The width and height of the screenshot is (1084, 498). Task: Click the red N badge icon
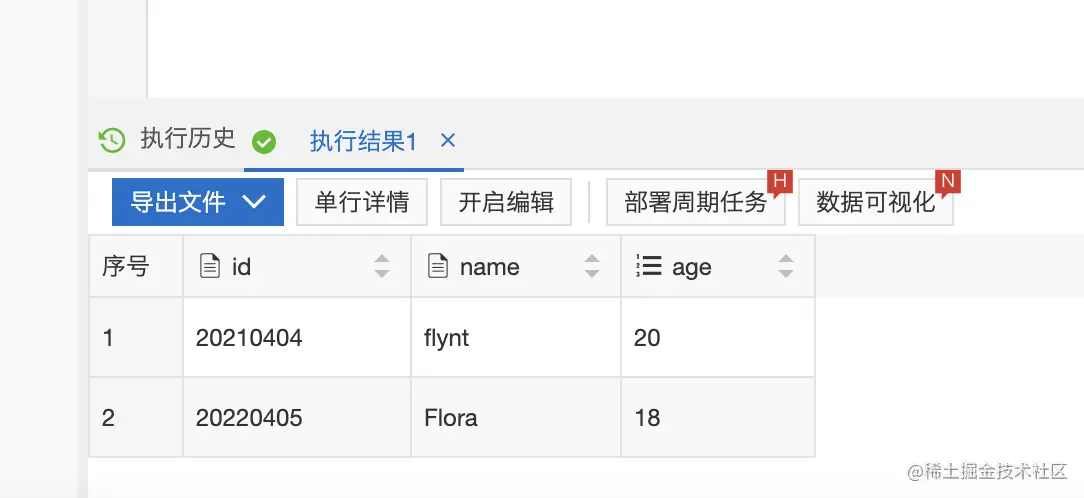[948, 181]
